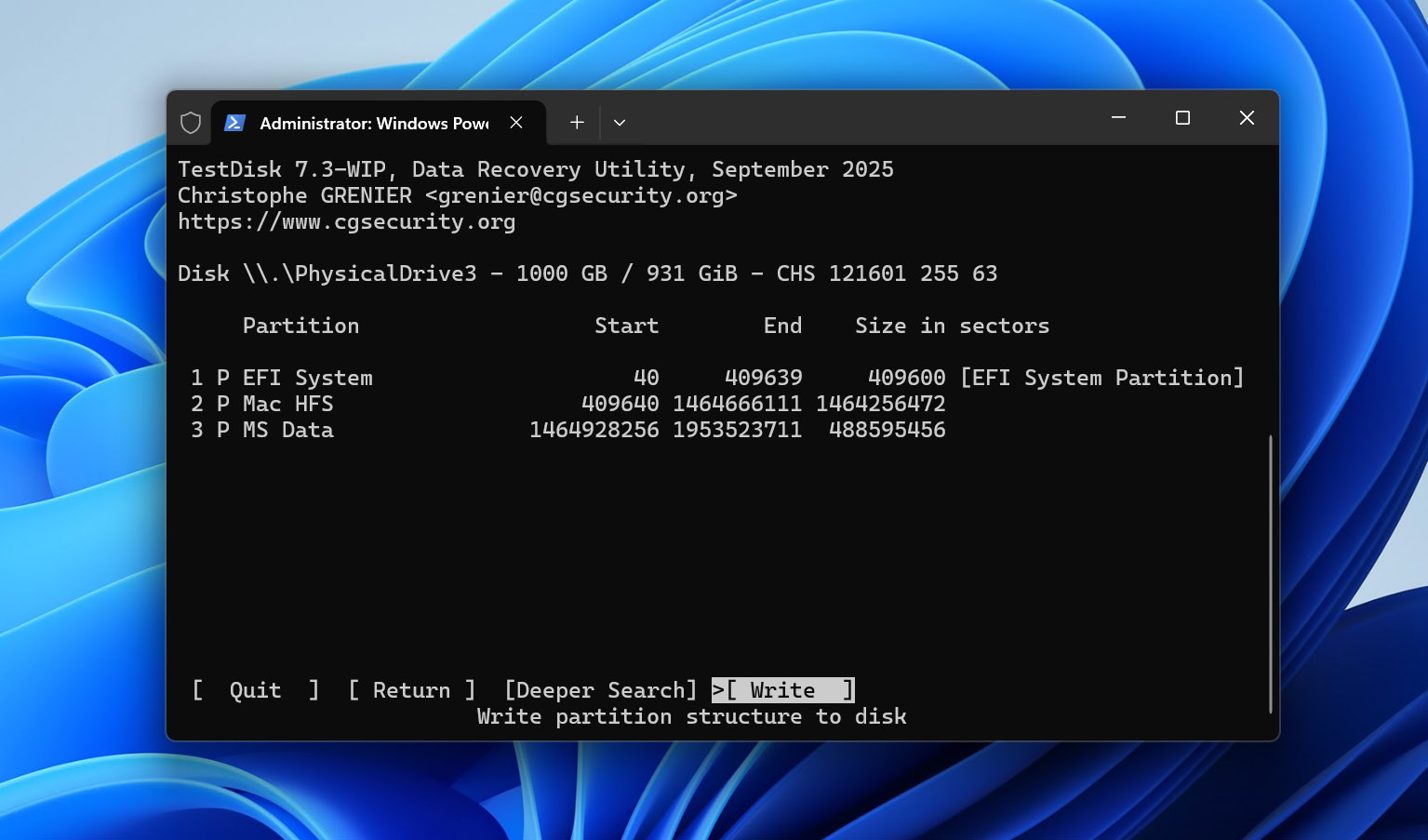Click the Start column header

point(627,326)
